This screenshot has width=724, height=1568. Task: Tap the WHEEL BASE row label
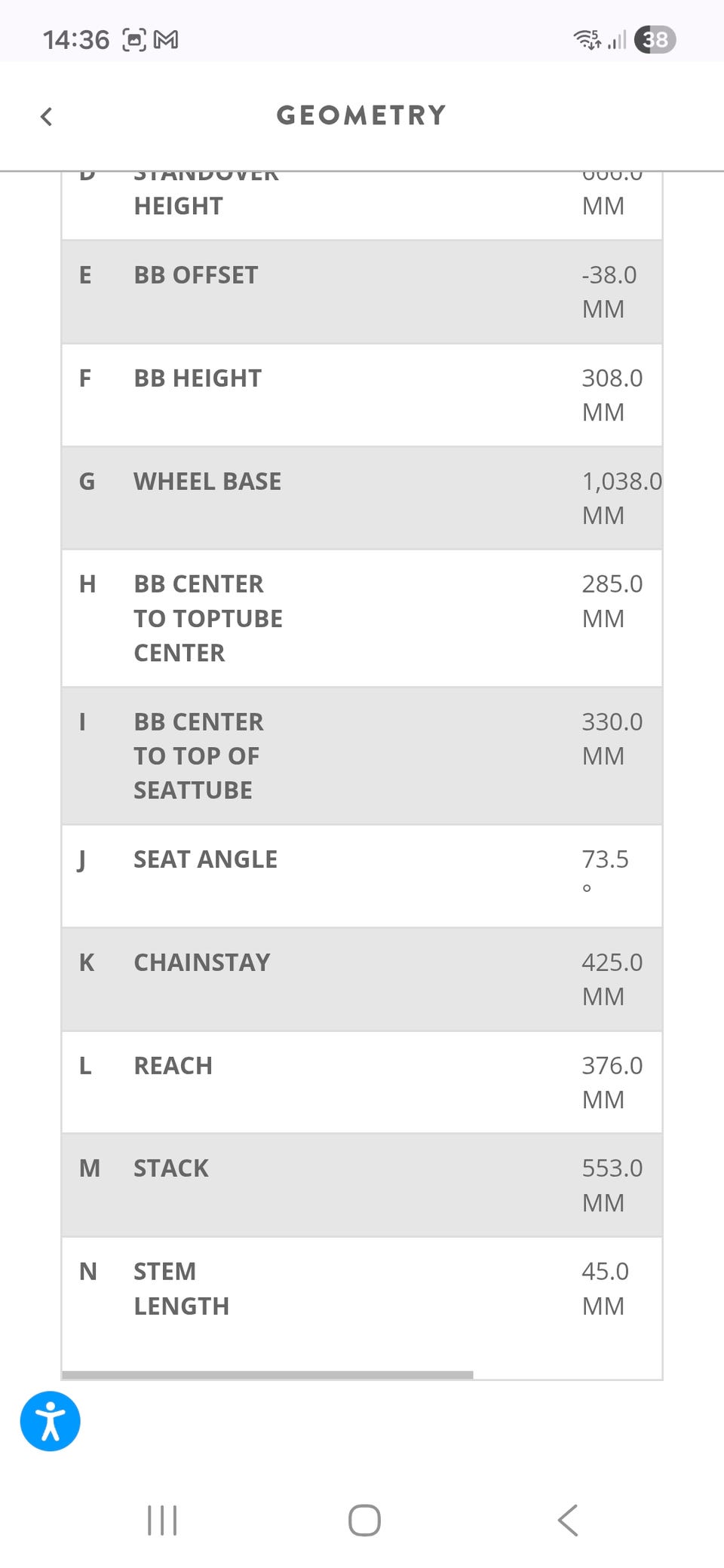tap(207, 481)
